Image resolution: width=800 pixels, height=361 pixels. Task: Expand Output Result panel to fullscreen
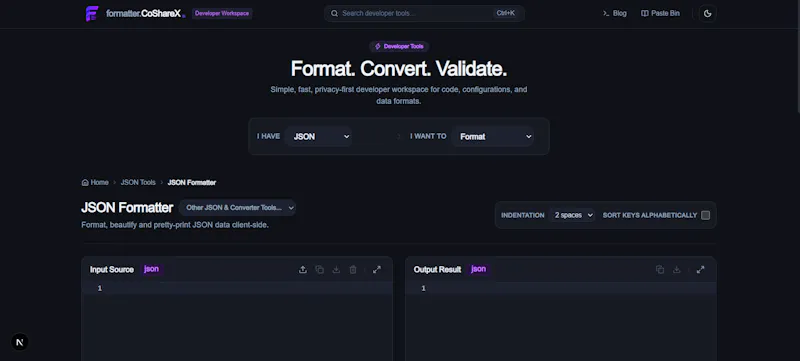(701, 270)
